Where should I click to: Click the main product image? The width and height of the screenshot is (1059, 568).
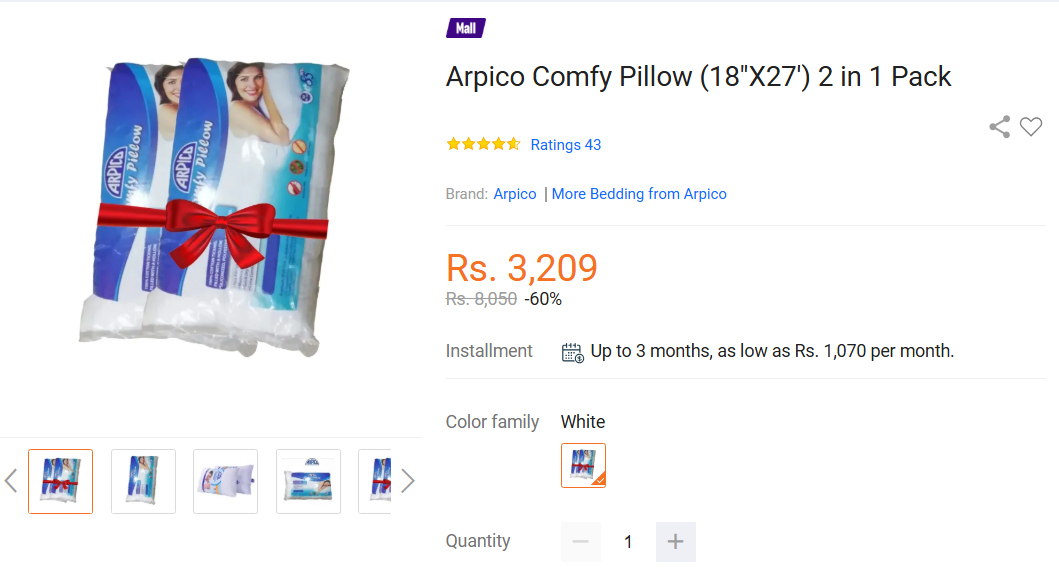pyautogui.click(x=213, y=206)
